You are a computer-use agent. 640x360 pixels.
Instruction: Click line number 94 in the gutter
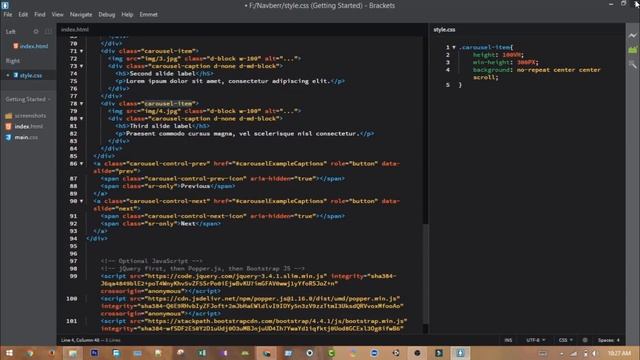[x=73, y=239]
